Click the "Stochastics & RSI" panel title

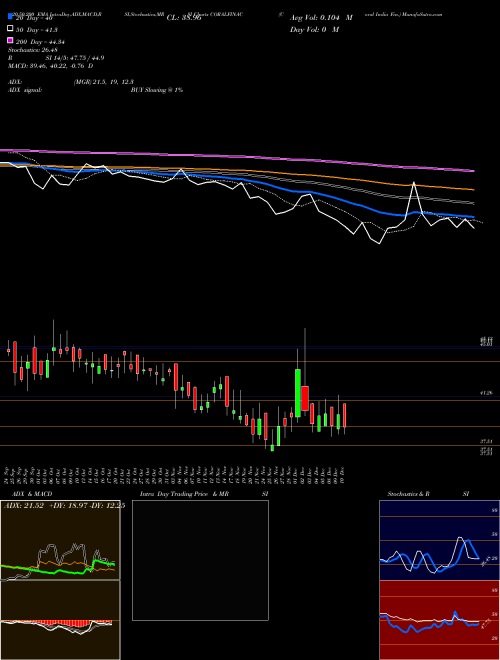click(x=428, y=494)
